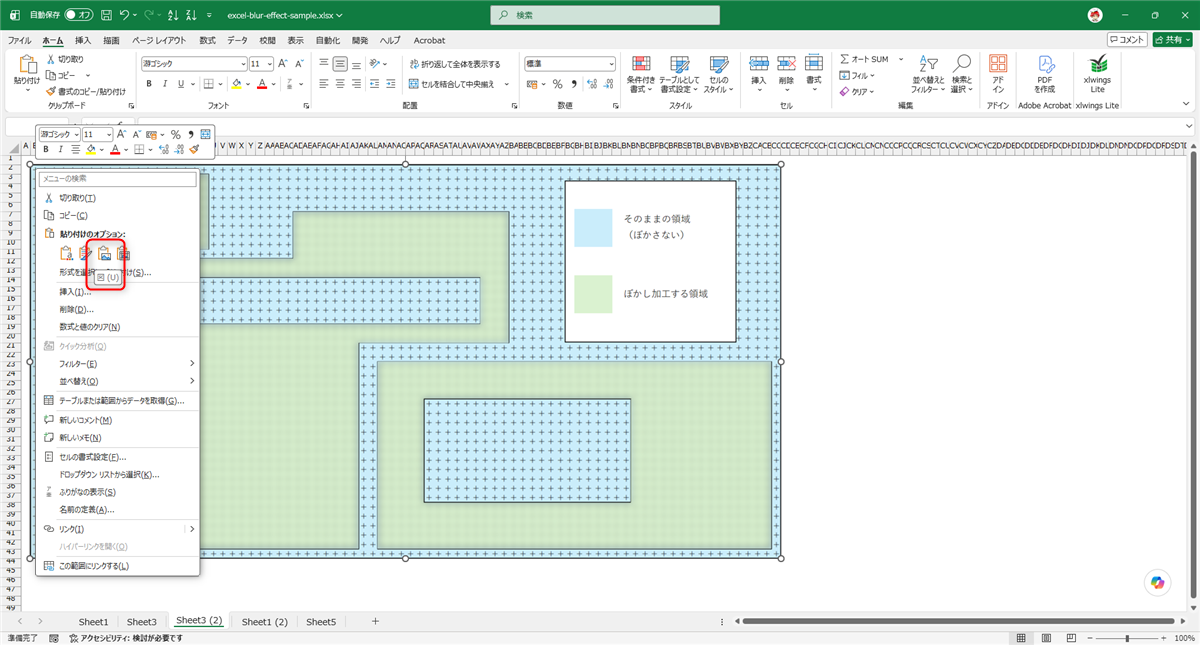
Task: Open the 標準 number format dropdown
Action: 611,63
